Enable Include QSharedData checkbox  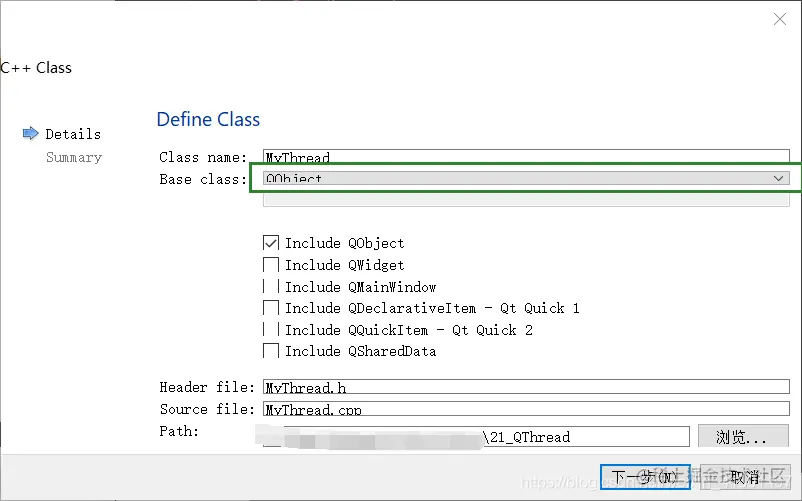[271, 351]
